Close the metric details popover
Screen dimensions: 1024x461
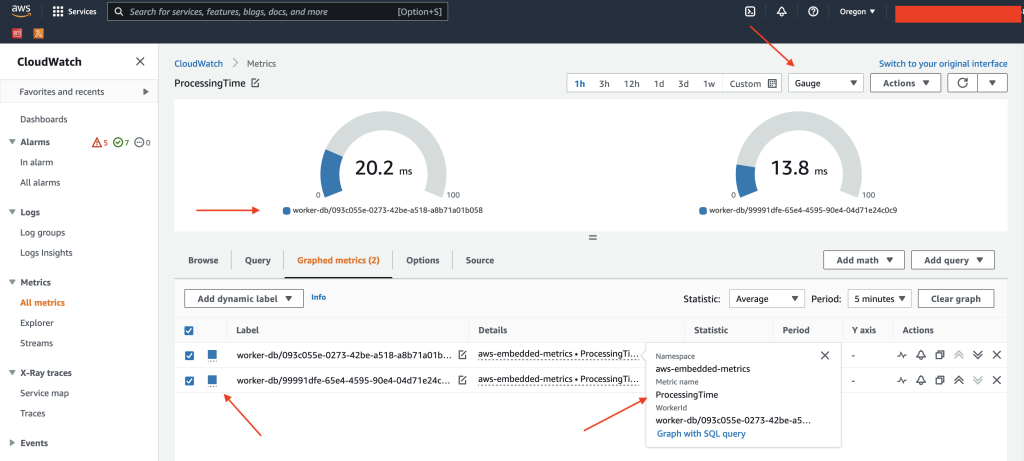(825, 355)
